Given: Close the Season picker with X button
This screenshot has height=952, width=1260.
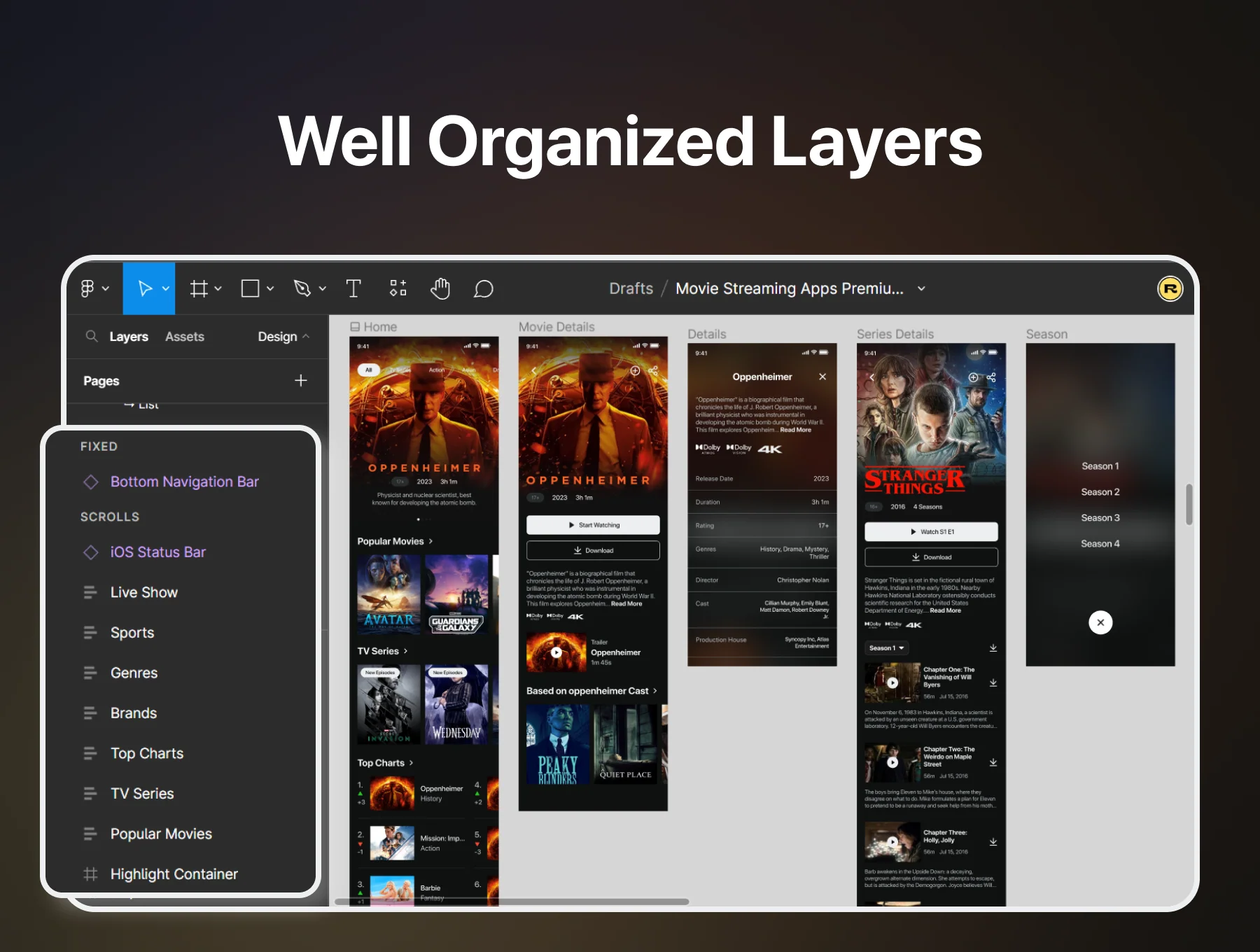Looking at the screenshot, I should 1100,622.
